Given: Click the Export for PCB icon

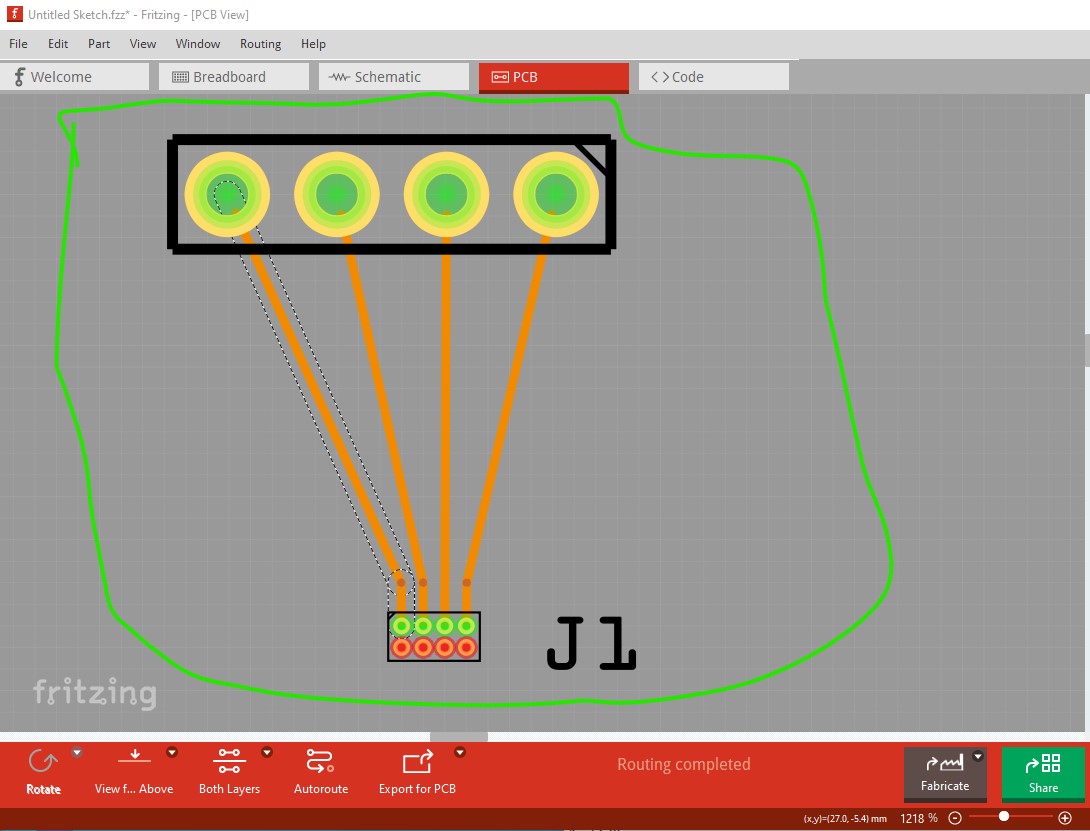Looking at the screenshot, I should [417, 763].
